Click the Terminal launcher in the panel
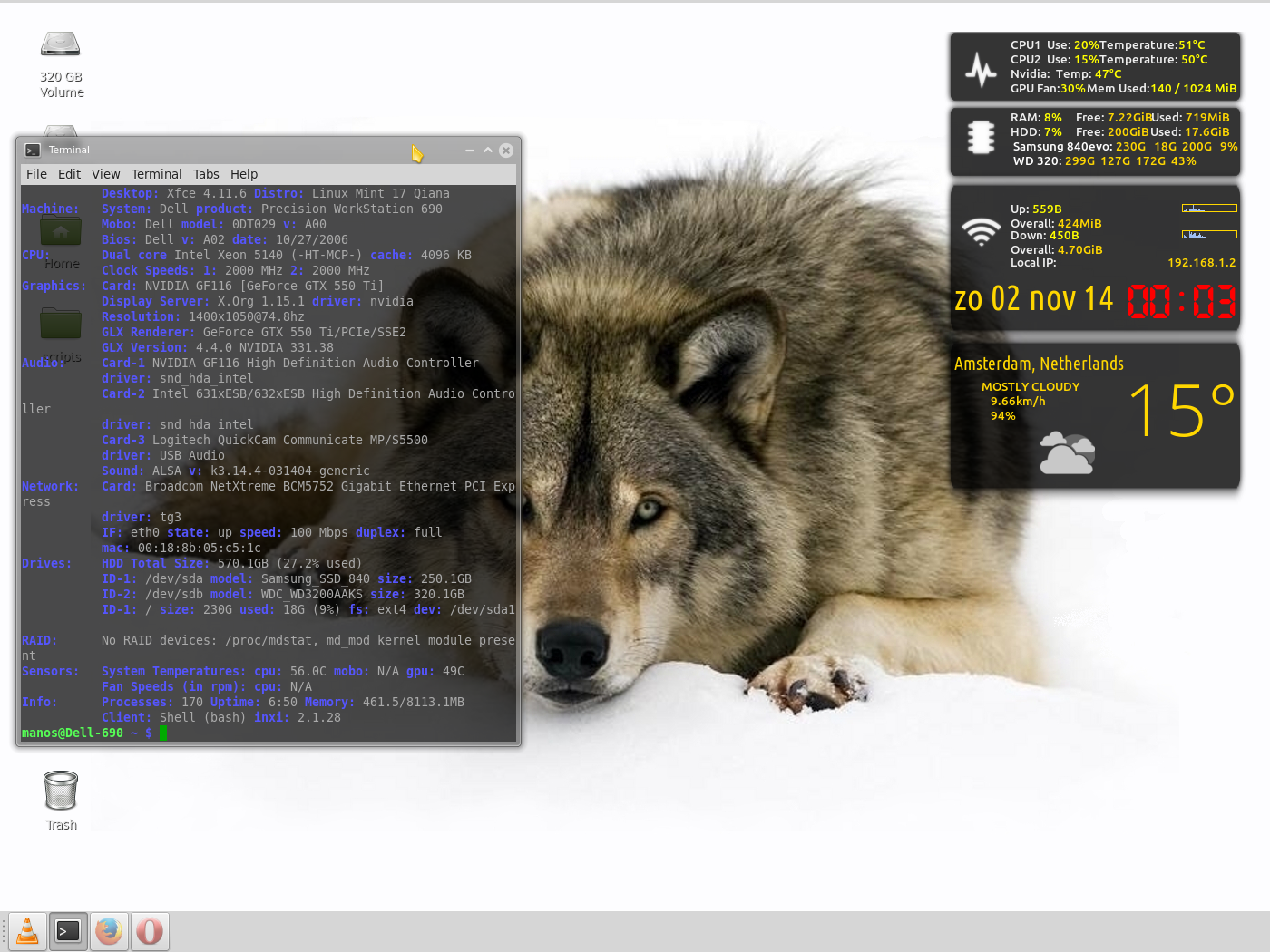 [x=68, y=931]
